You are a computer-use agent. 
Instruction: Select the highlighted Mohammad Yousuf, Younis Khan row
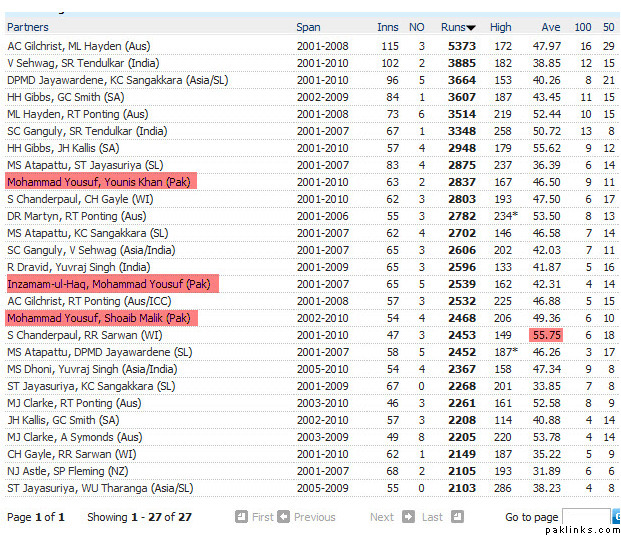pyautogui.click(x=101, y=182)
